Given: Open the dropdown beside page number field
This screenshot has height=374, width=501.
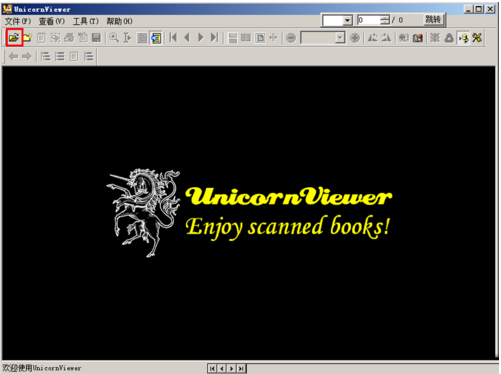Looking at the screenshot, I should 347,20.
